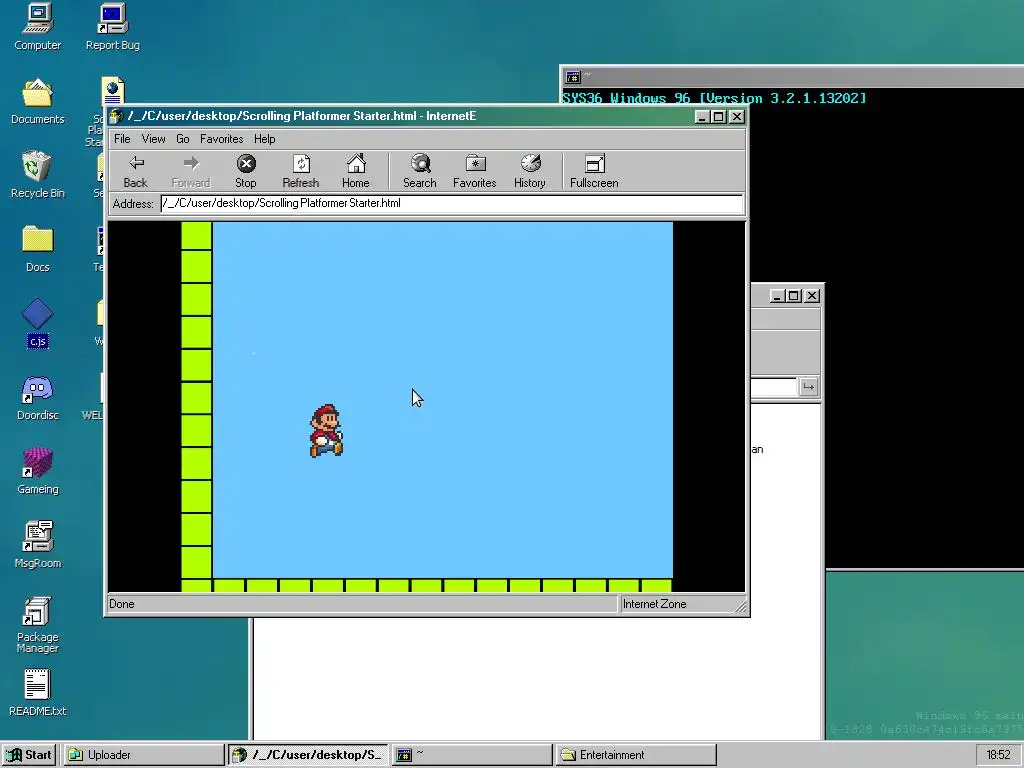The height and width of the screenshot is (768, 1024).
Task: Open the File menu
Action: [x=122, y=138]
